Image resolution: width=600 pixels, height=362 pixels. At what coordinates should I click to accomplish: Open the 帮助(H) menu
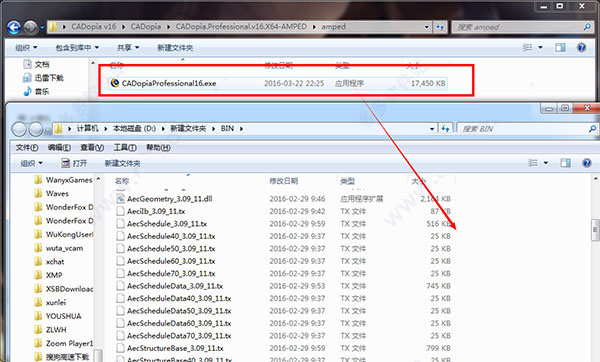tap(158, 147)
